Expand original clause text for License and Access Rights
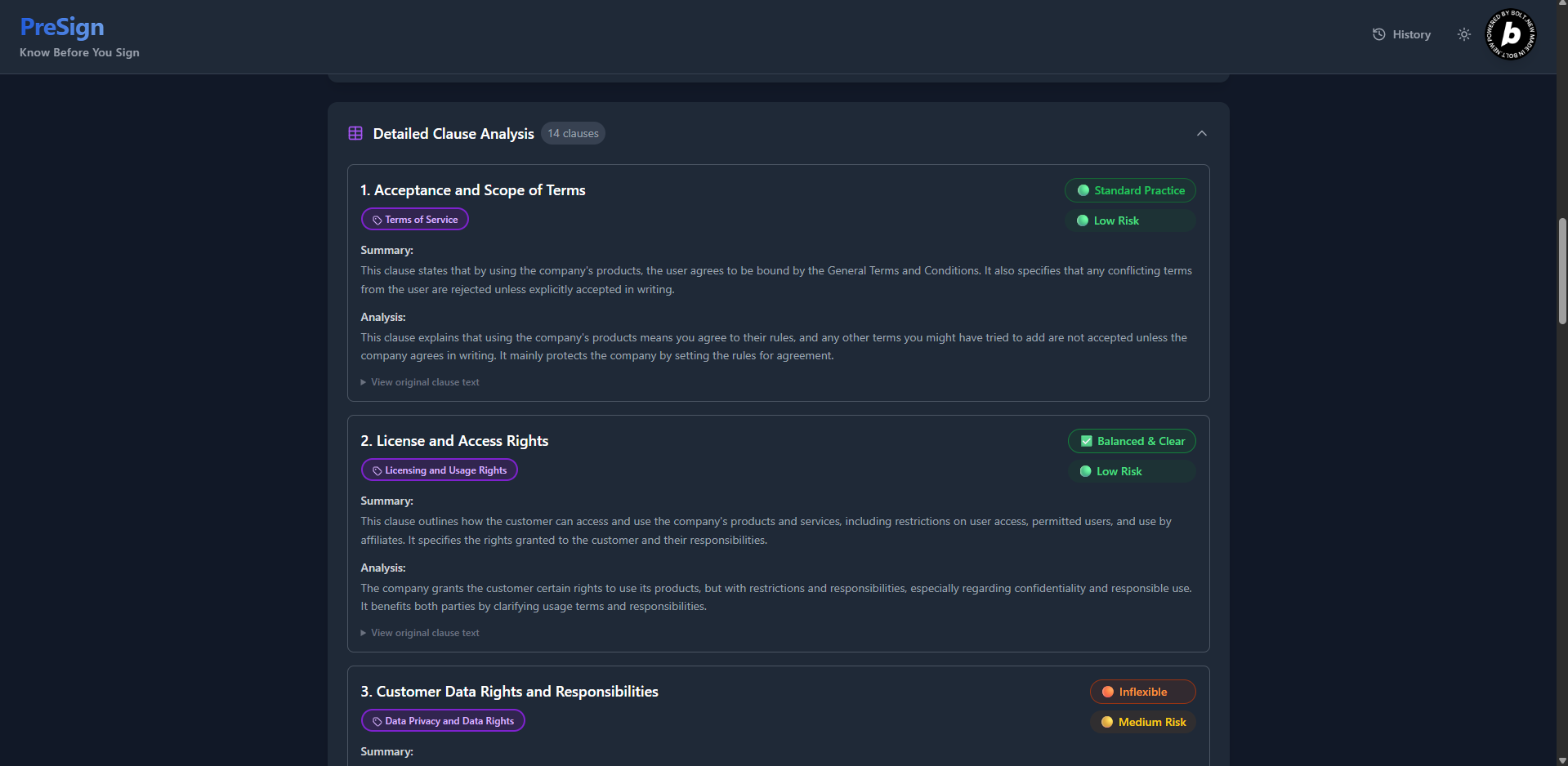The height and width of the screenshot is (766, 1568). click(420, 633)
